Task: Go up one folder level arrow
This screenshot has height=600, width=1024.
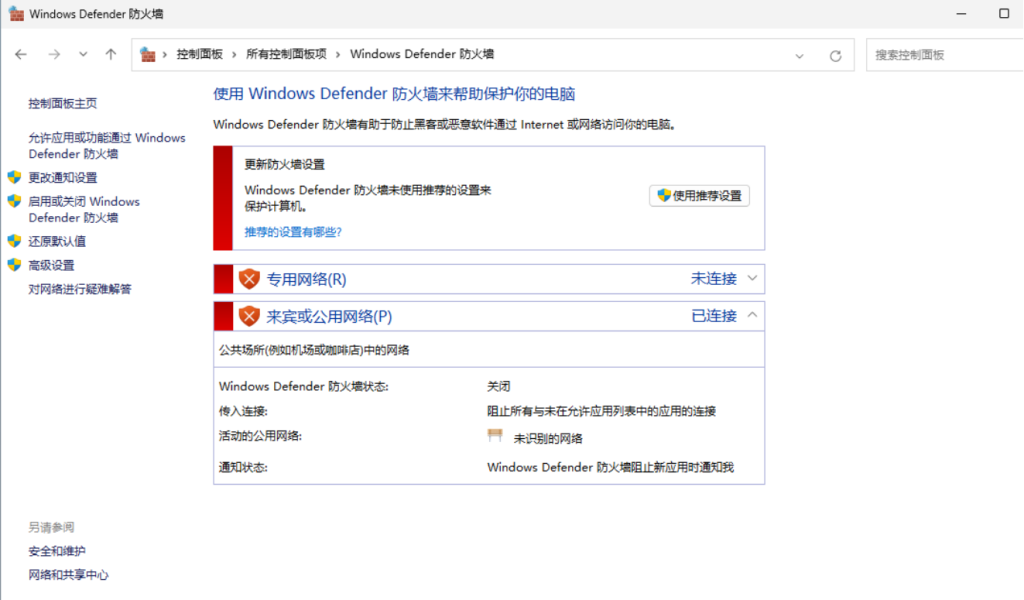Action: [111, 55]
